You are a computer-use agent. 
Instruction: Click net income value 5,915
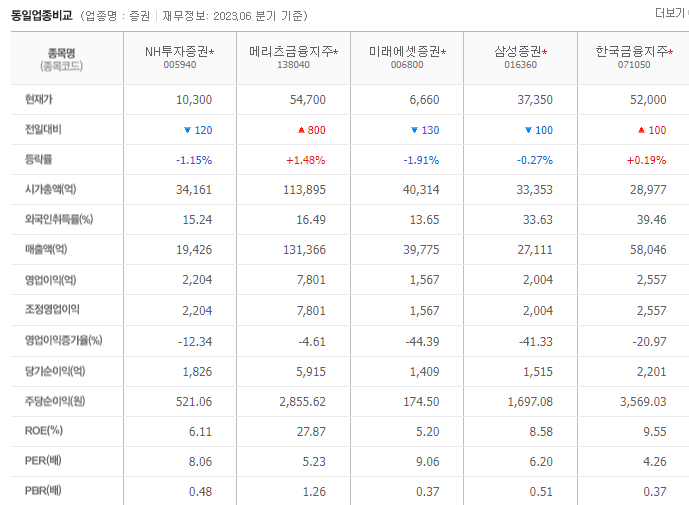coord(311,372)
